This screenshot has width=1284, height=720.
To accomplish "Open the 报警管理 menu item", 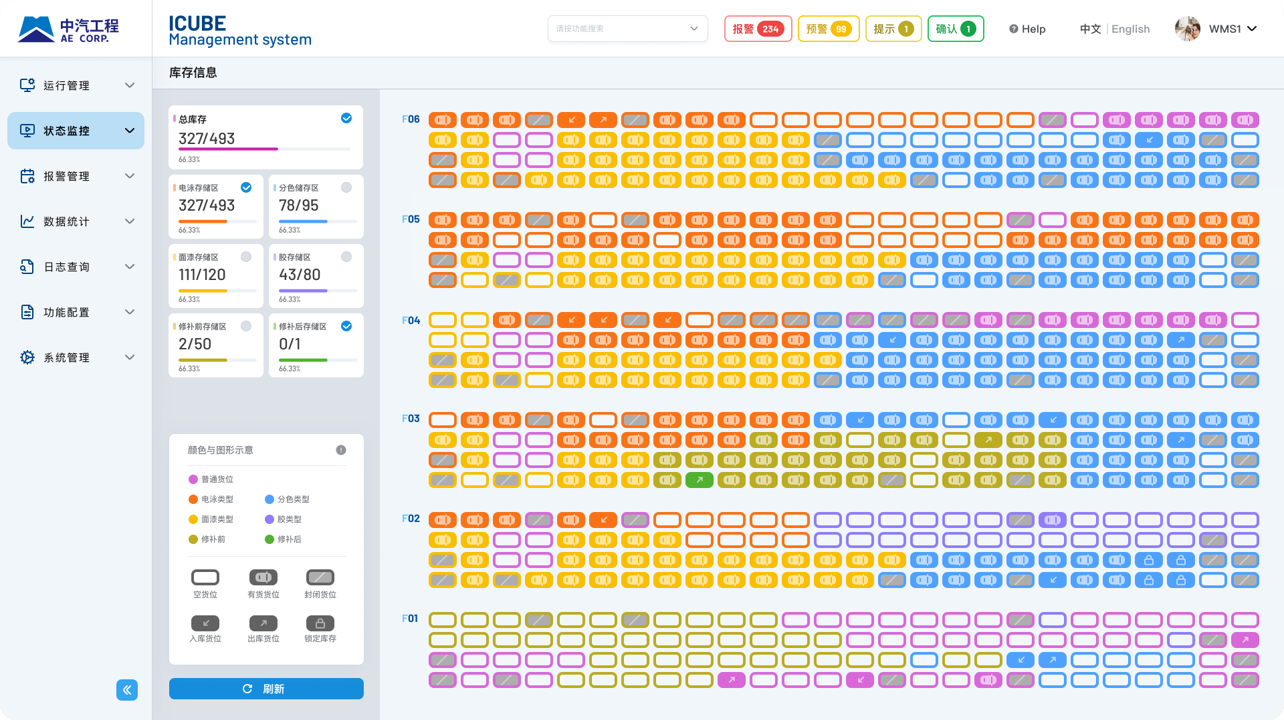I will point(76,176).
